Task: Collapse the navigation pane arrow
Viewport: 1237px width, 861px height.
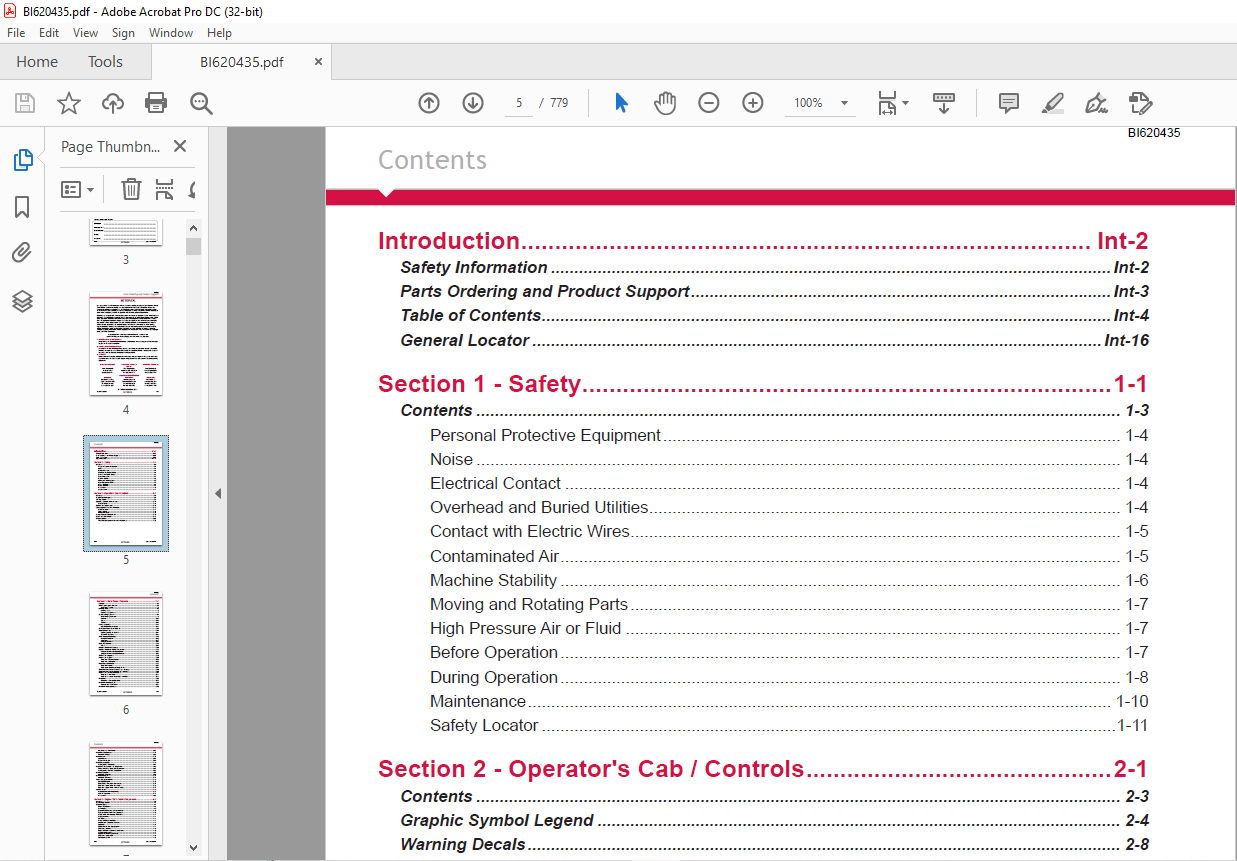Action: coord(218,493)
